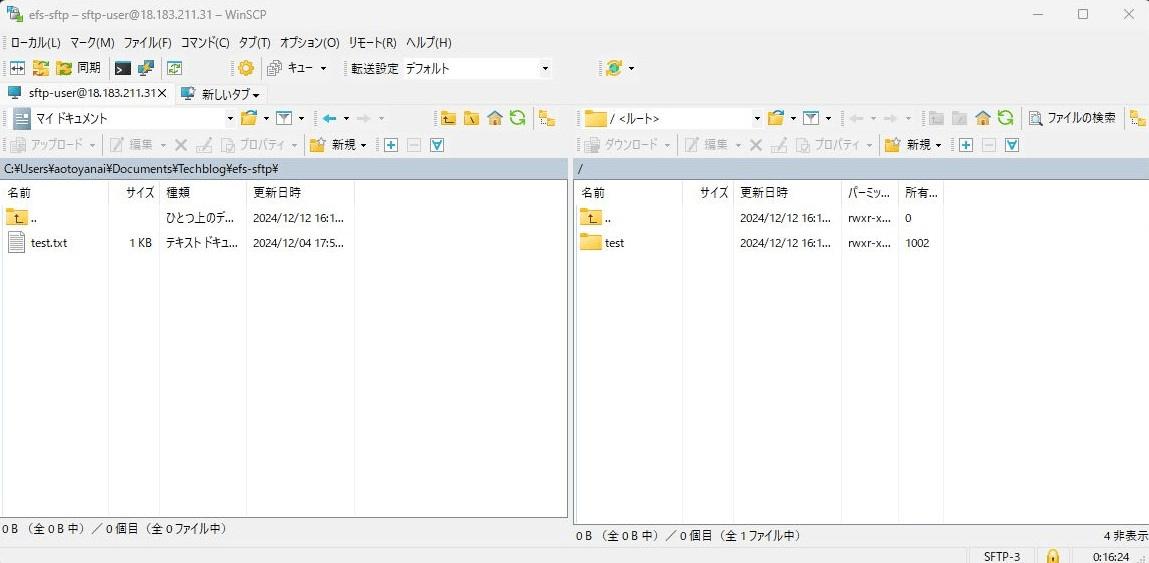Click the remote 新規 new button
Viewport: 1149px width, 563px height.
[913, 145]
